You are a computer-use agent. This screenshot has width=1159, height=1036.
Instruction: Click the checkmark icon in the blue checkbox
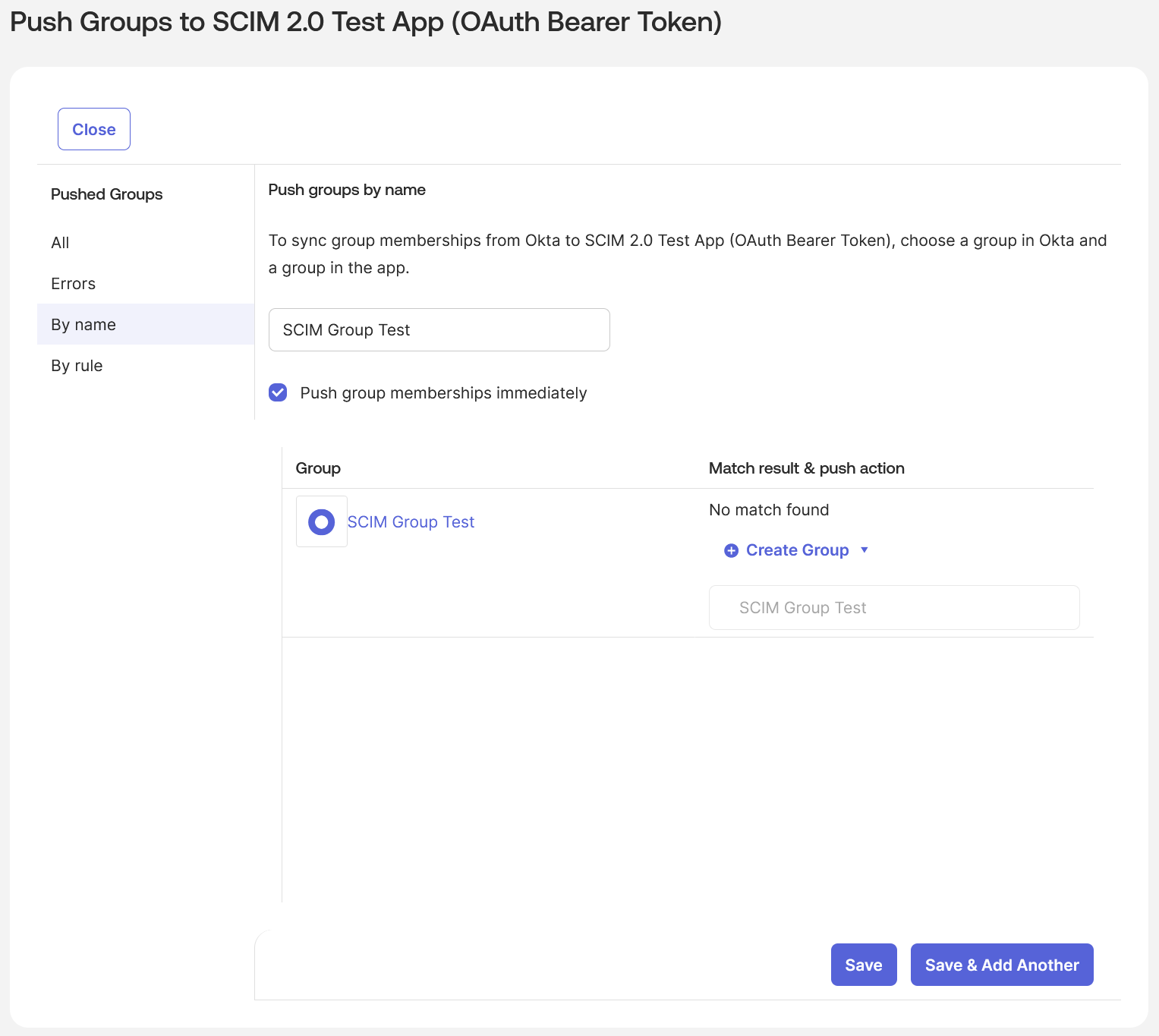[x=278, y=392]
